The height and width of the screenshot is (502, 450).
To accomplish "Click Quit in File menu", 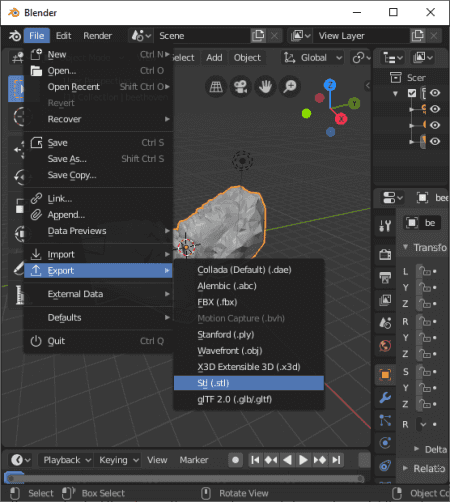I will 98,341.
